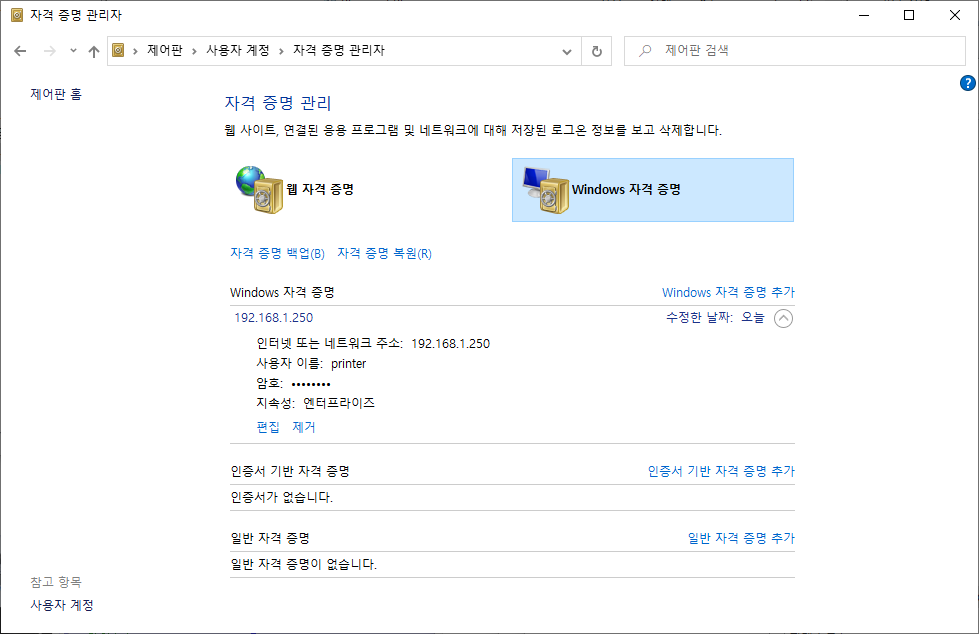Viewport: 979px width, 634px height.
Task: Collapse the 192.168.1.250 credential details
Action: [783, 319]
